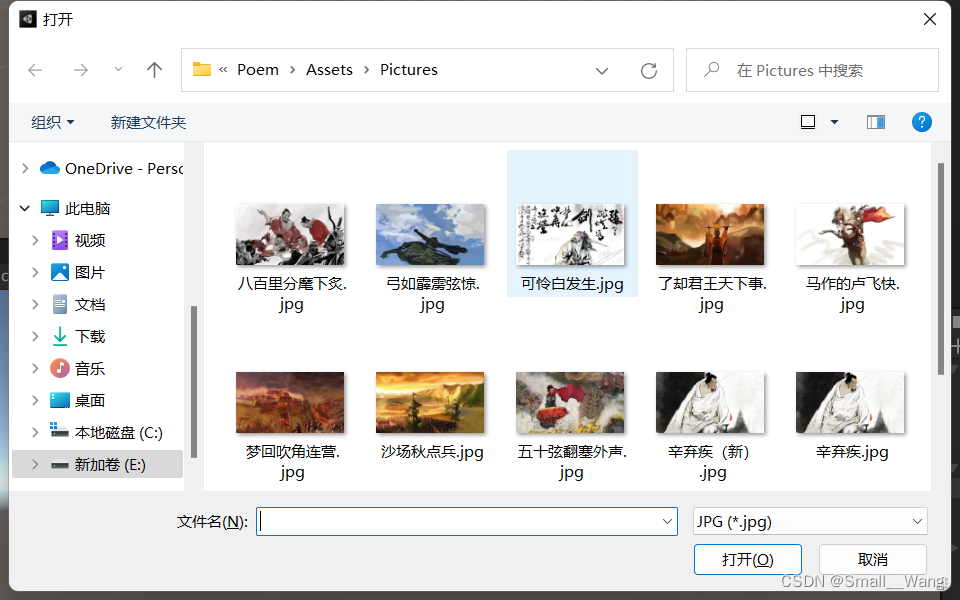Image resolution: width=960 pixels, height=600 pixels.
Task: Open the 图片 folder in sidebar
Action: click(x=78, y=272)
